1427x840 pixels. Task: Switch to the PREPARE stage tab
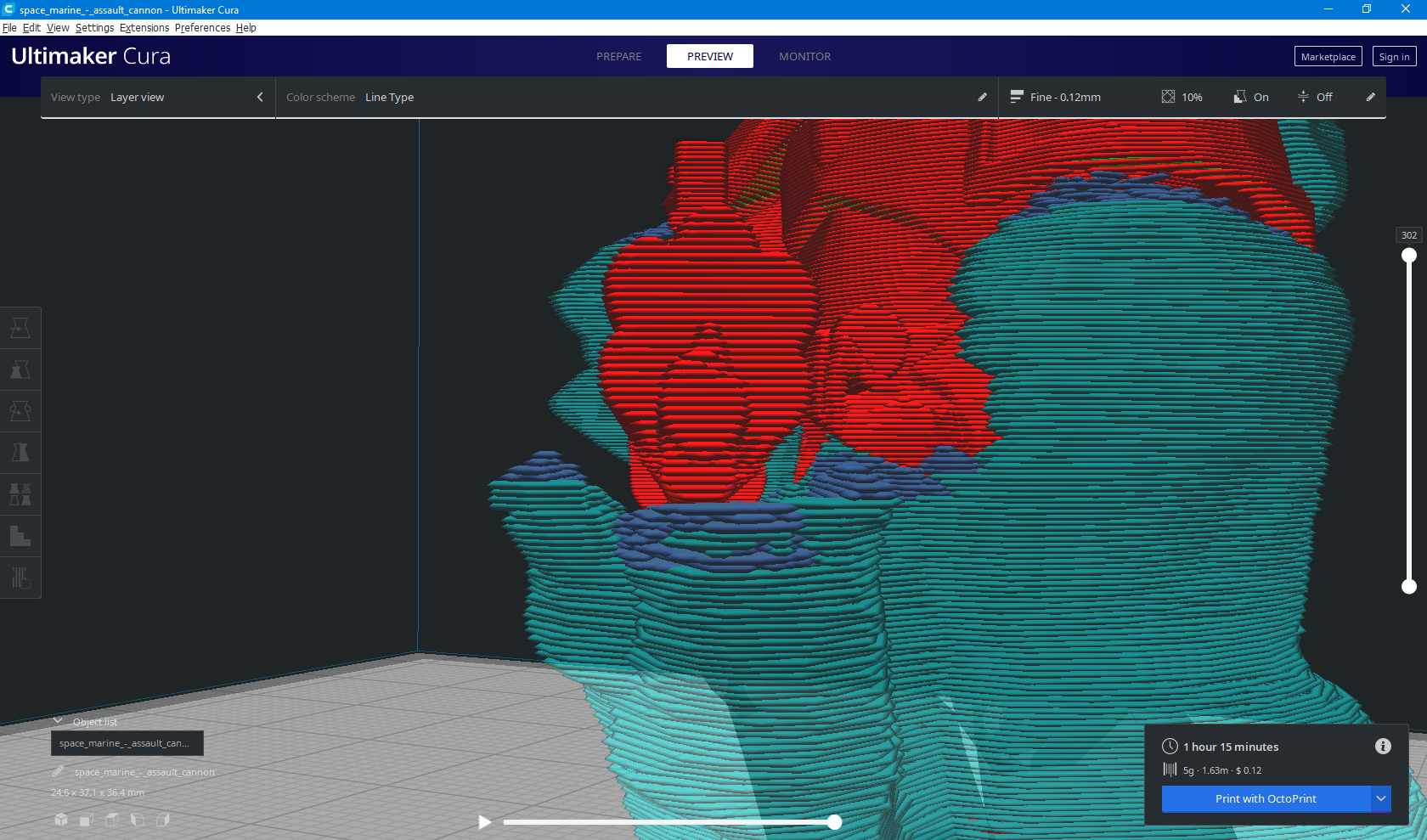click(x=619, y=56)
